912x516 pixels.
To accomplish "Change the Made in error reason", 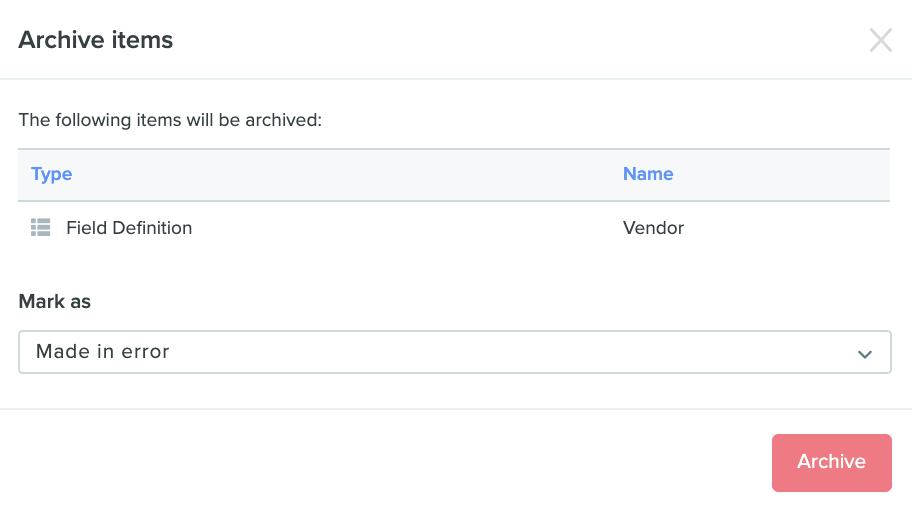I will pos(455,352).
